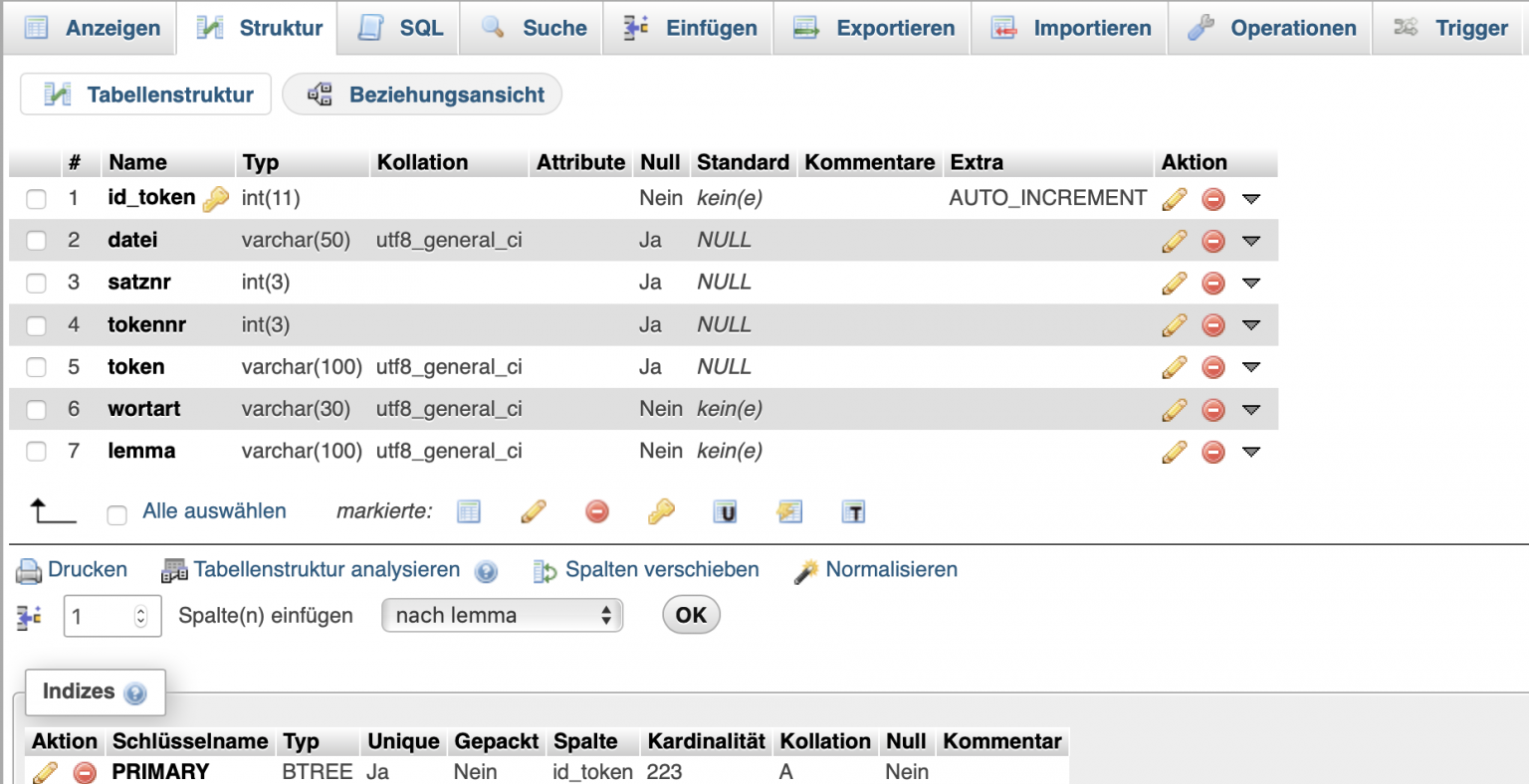Select the checkbox for row lemma
Viewport: 1529px width, 784px height.
coord(36,451)
